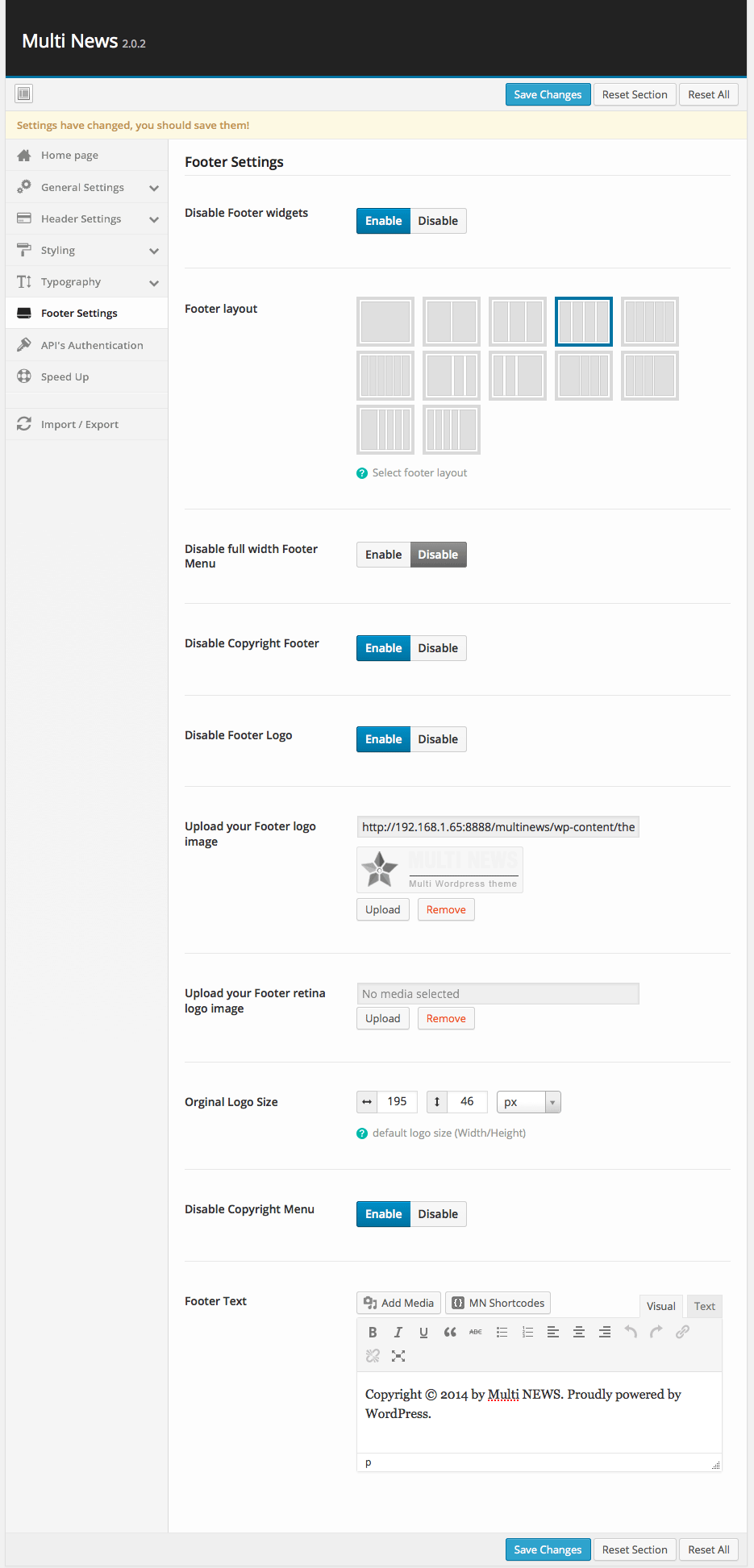Image resolution: width=754 pixels, height=1568 pixels.
Task: Switch to the Text editor tab
Action: [x=704, y=1306]
